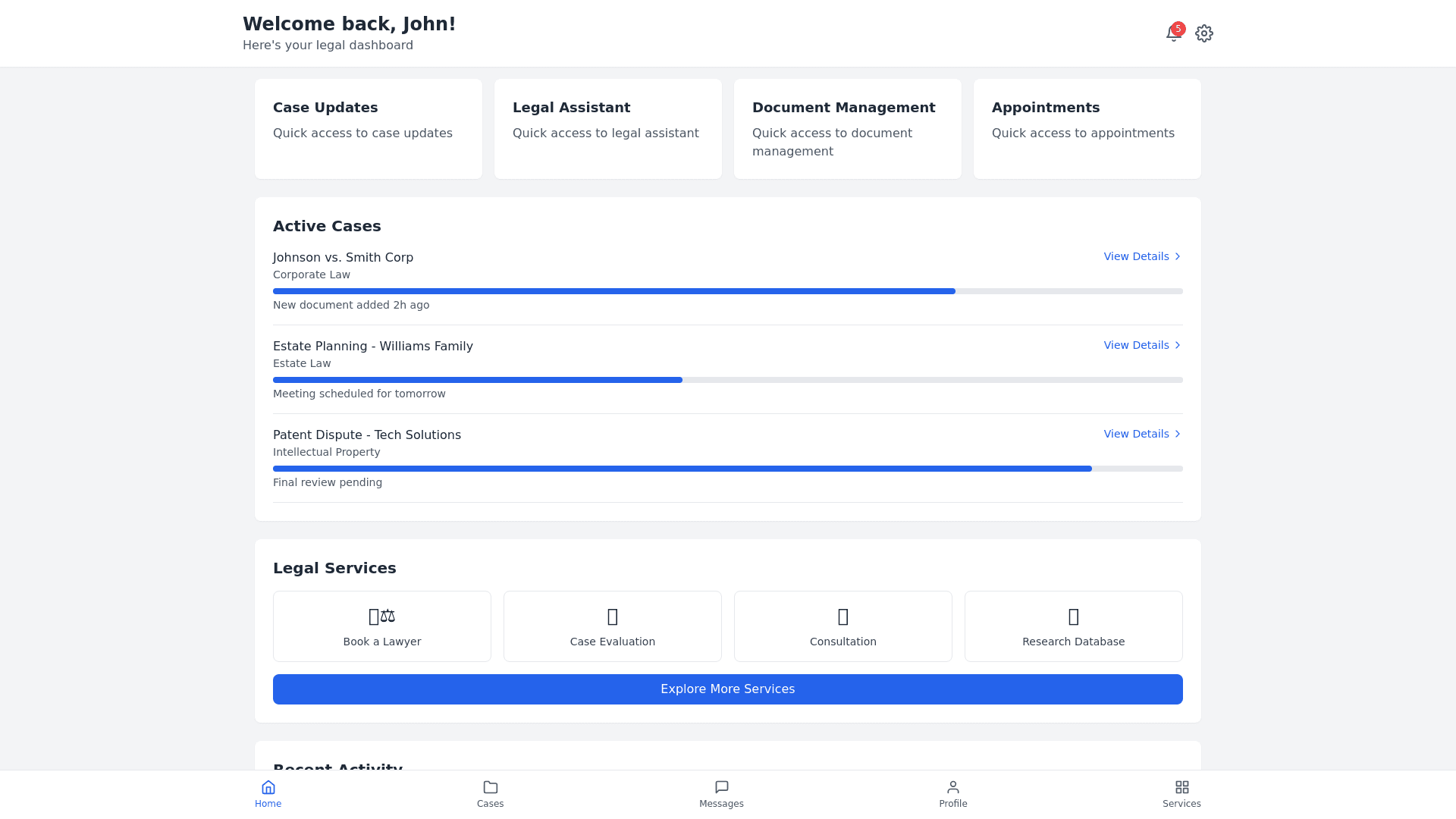
Task: Open the notifications bell icon
Action: 1173,33
